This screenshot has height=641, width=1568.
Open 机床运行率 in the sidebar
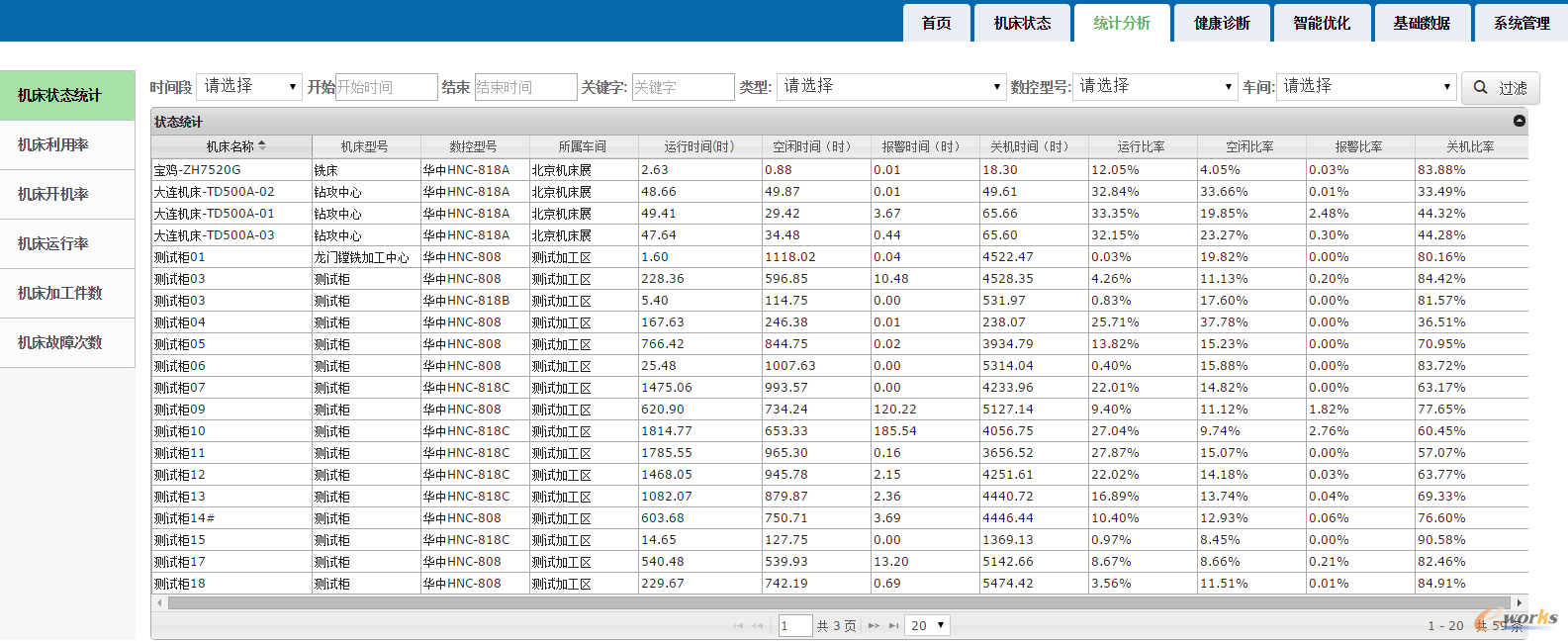pyautogui.click(x=67, y=243)
